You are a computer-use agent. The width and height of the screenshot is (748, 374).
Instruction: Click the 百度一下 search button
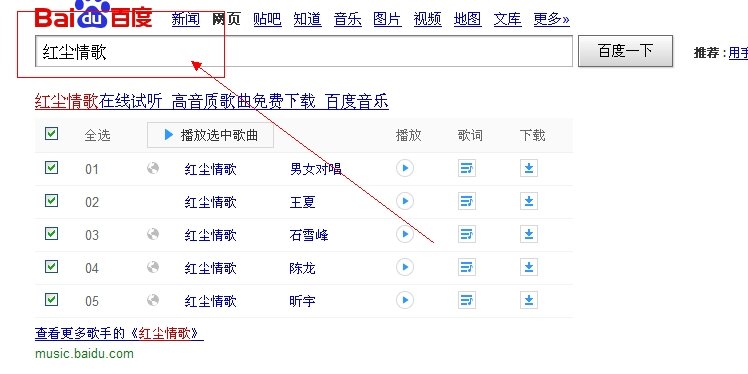point(625,51)
